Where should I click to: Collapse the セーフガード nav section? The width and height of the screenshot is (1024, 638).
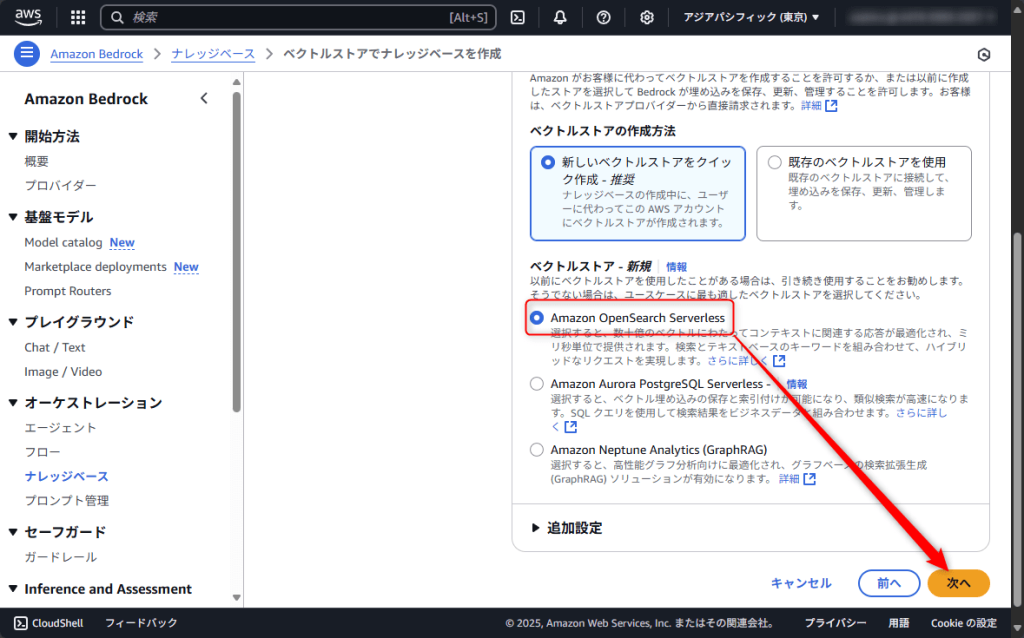point(12,532)
